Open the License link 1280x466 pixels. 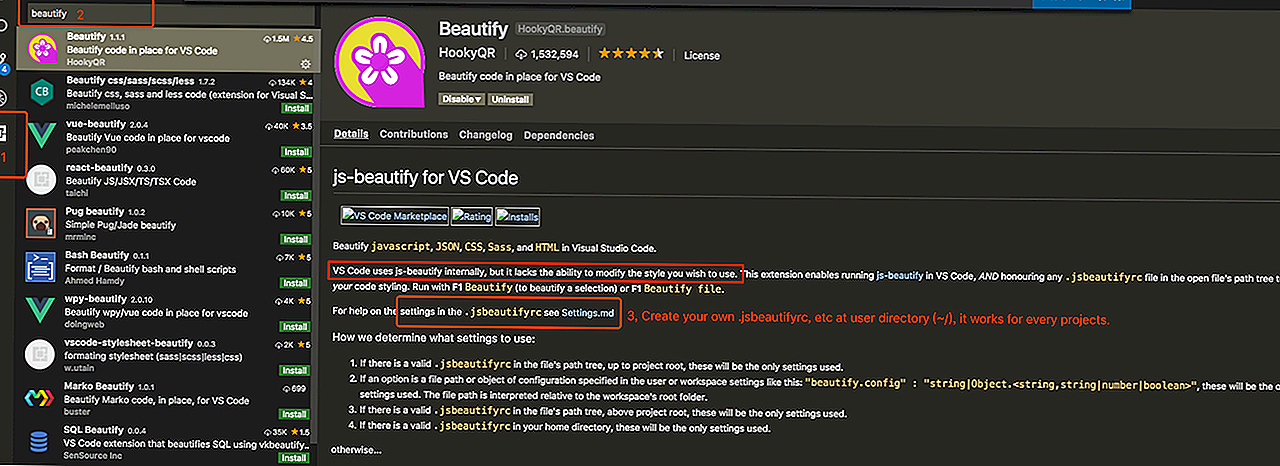pyautogui.click(x=701, y=56)
